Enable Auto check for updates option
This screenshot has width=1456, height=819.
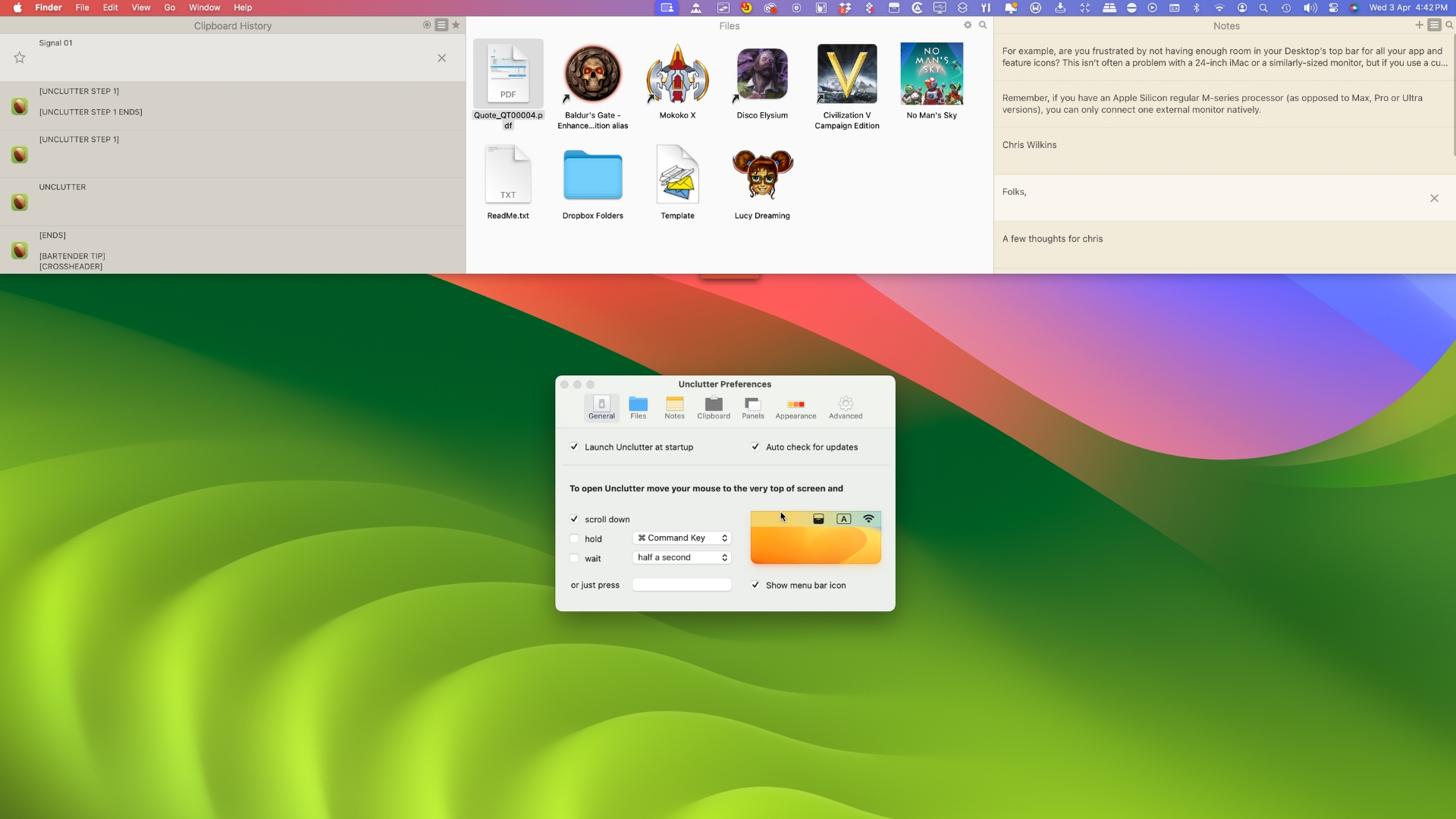757,446
